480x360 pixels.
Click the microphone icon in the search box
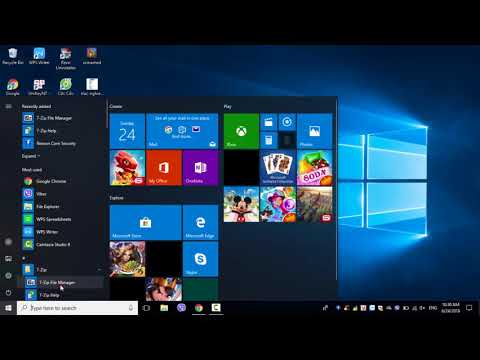131,308
